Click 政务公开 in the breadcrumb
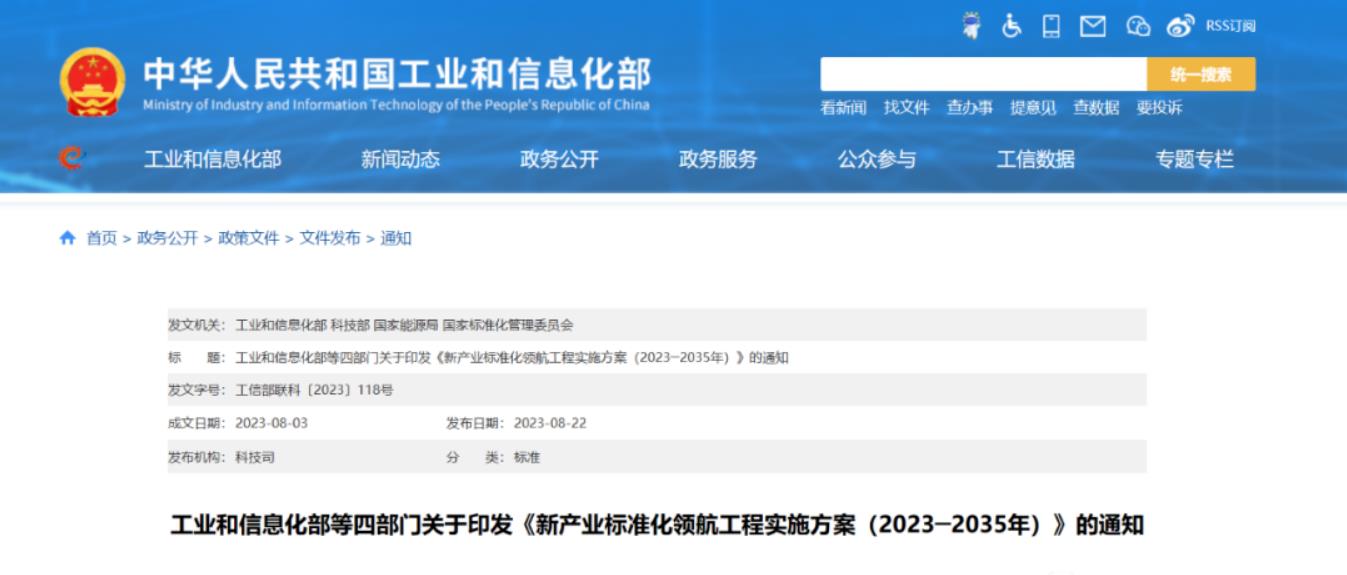Viewport: 1347px width, 575px height. 167,238
